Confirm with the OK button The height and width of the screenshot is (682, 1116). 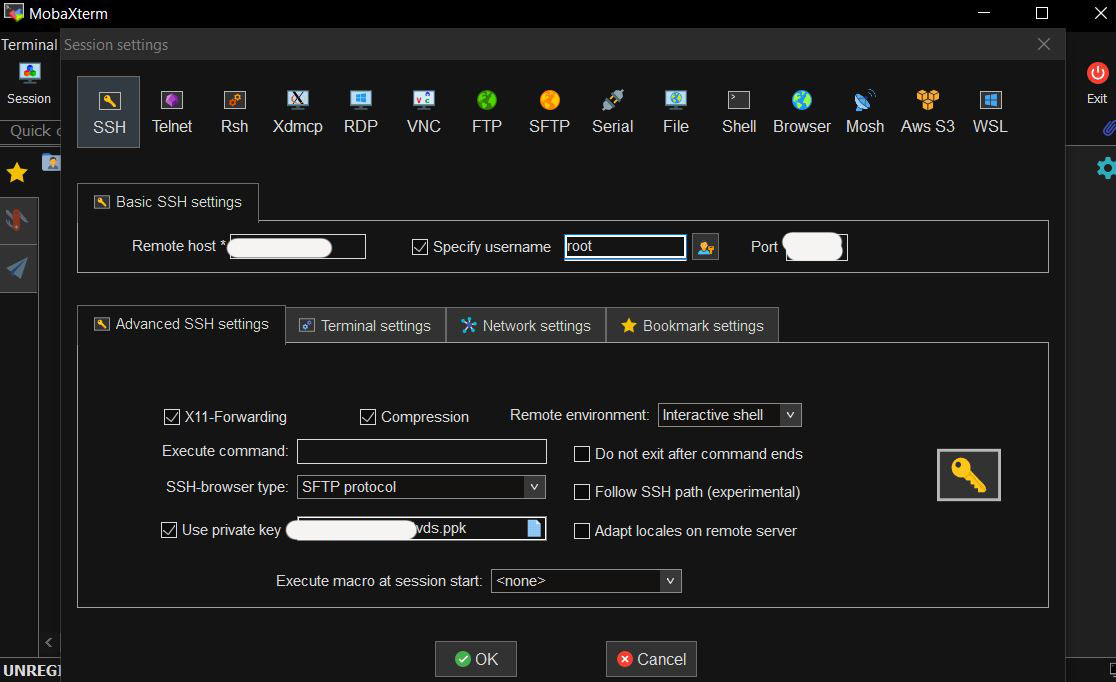tap(476, 659)
